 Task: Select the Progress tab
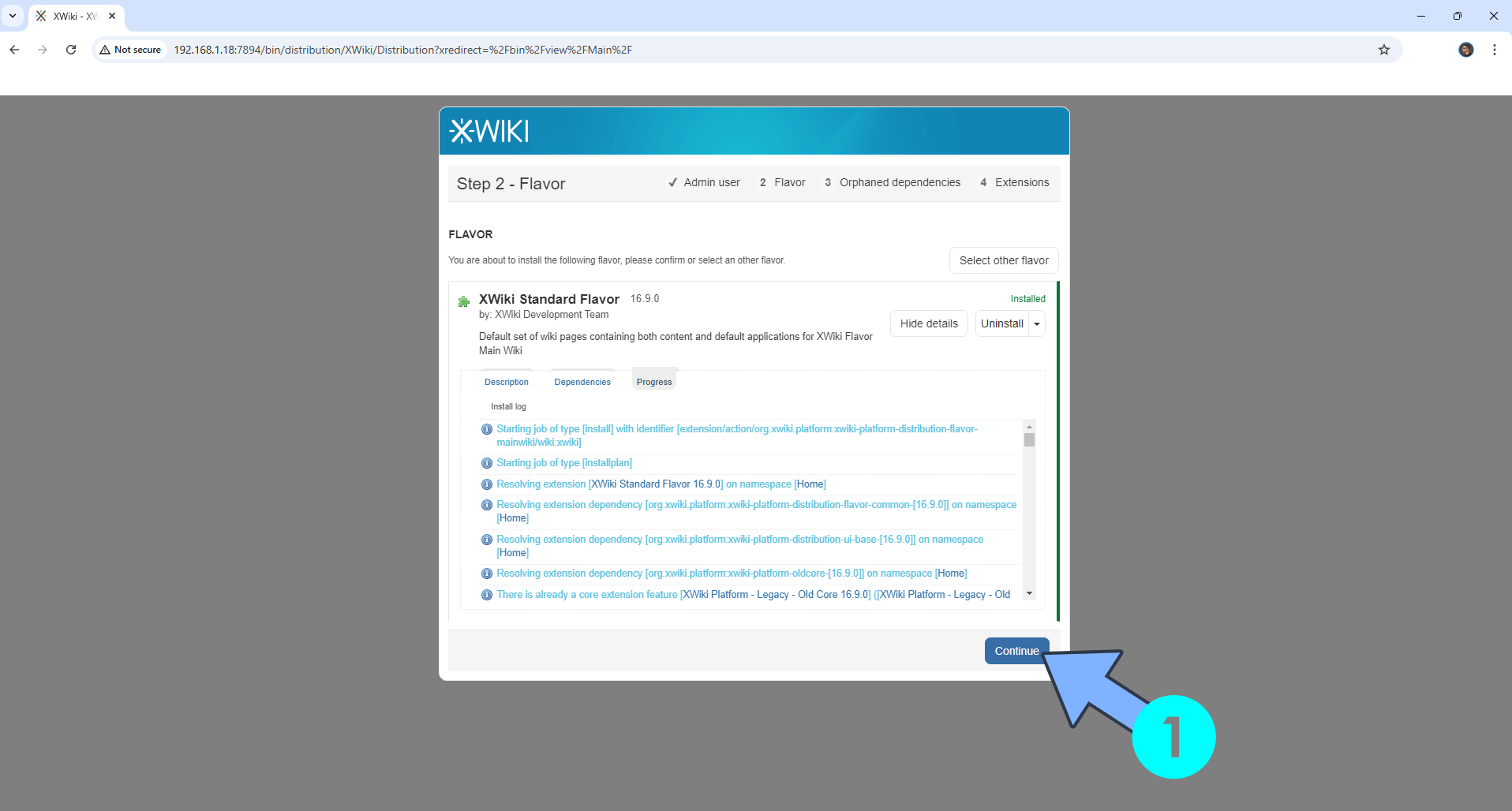654,382
